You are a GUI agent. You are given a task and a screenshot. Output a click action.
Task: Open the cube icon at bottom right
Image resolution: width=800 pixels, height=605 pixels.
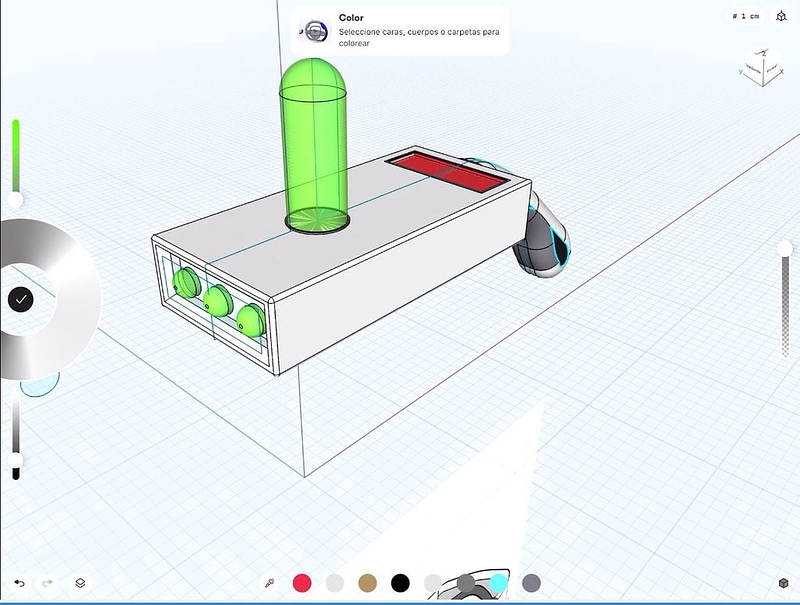784,583
